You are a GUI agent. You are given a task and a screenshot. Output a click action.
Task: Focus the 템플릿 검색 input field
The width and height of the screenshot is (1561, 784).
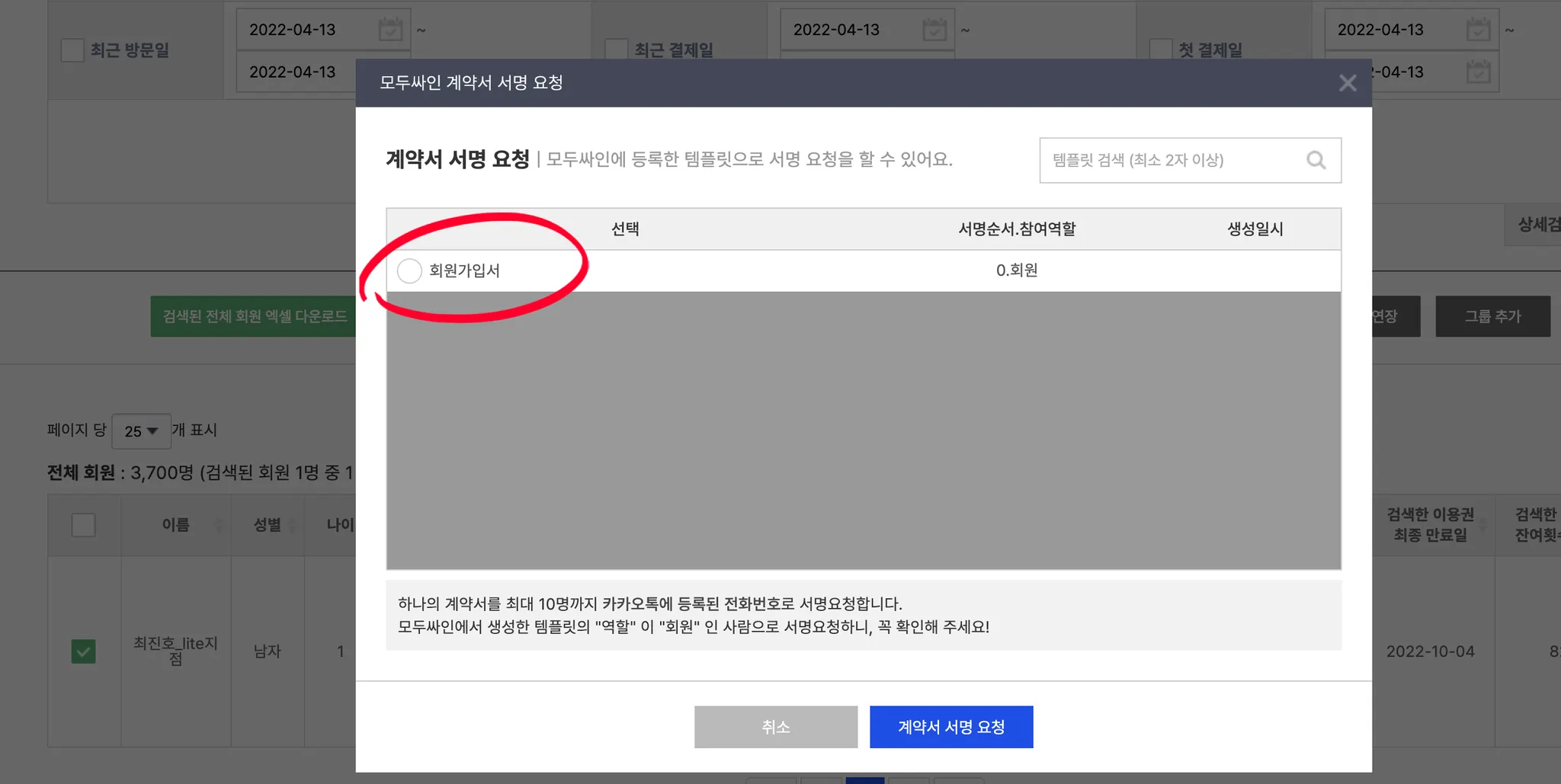coord(1190,160)
